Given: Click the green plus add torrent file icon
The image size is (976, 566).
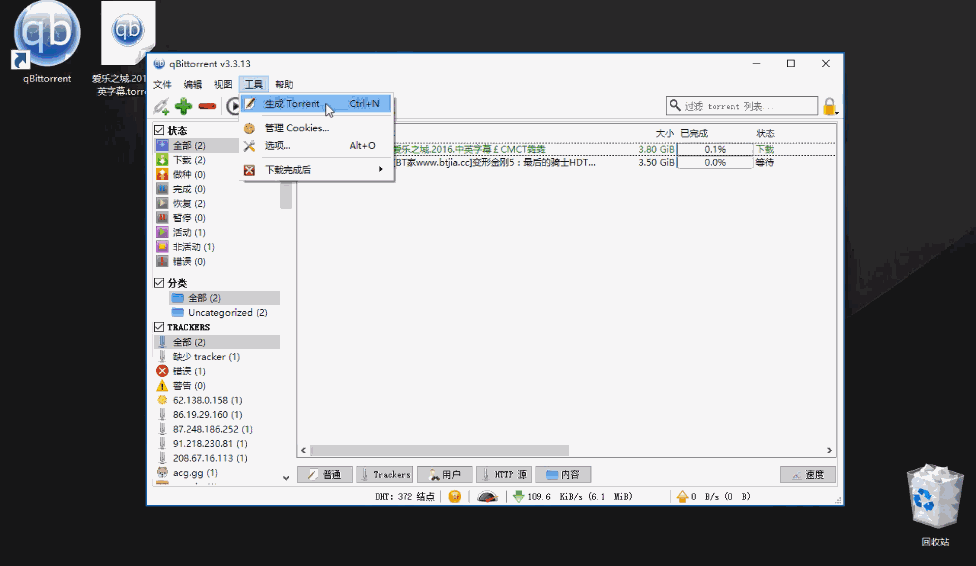Looking at the screenshot, I should click(x=184, y=106).
